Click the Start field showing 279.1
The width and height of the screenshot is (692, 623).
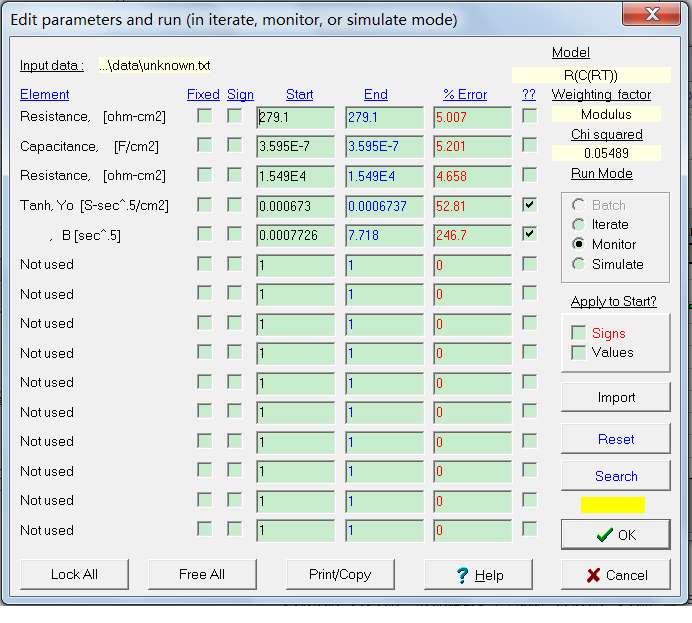click(295, 117)
